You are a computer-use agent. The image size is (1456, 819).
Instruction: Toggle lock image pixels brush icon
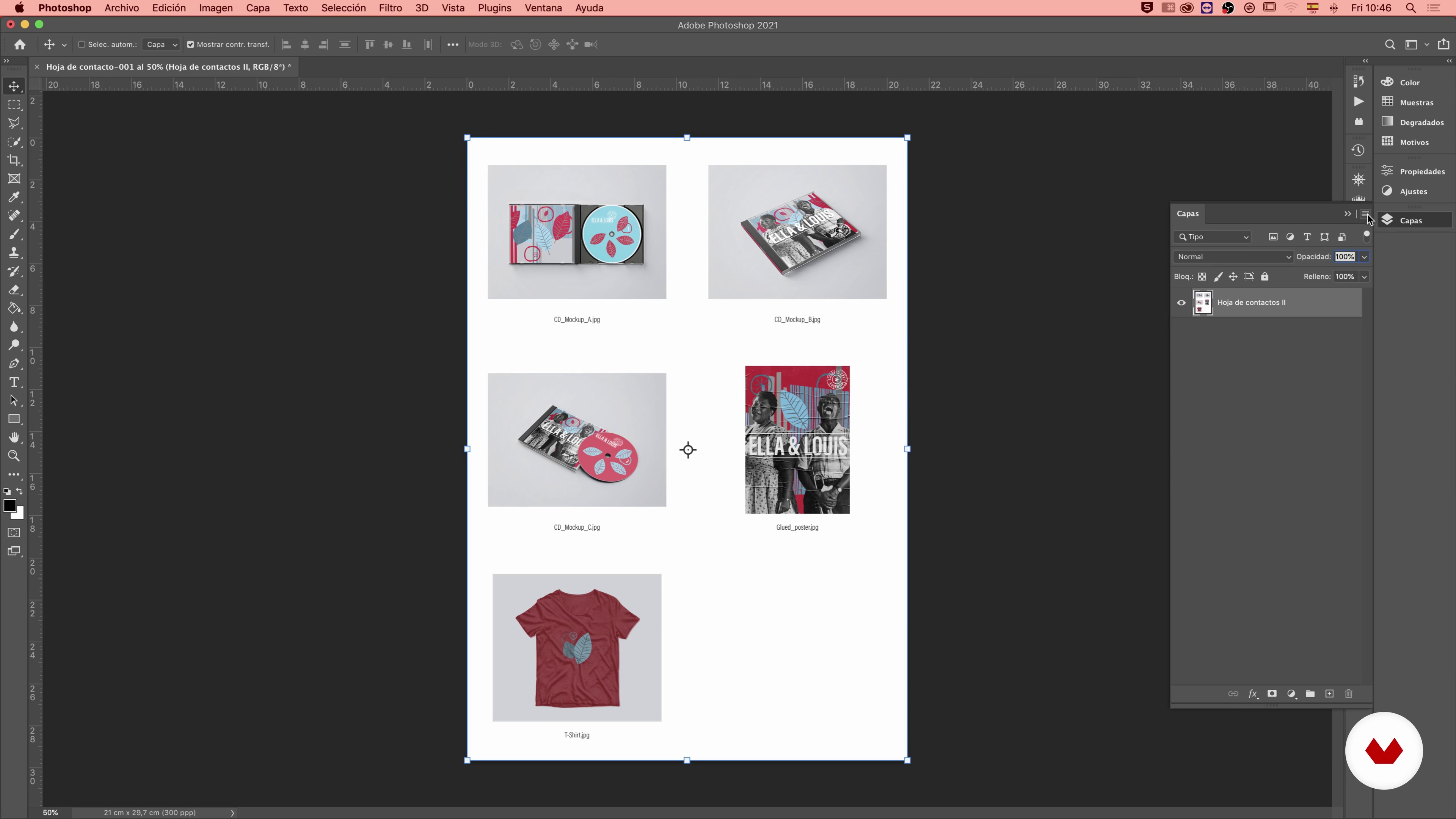click(1218, 276)
